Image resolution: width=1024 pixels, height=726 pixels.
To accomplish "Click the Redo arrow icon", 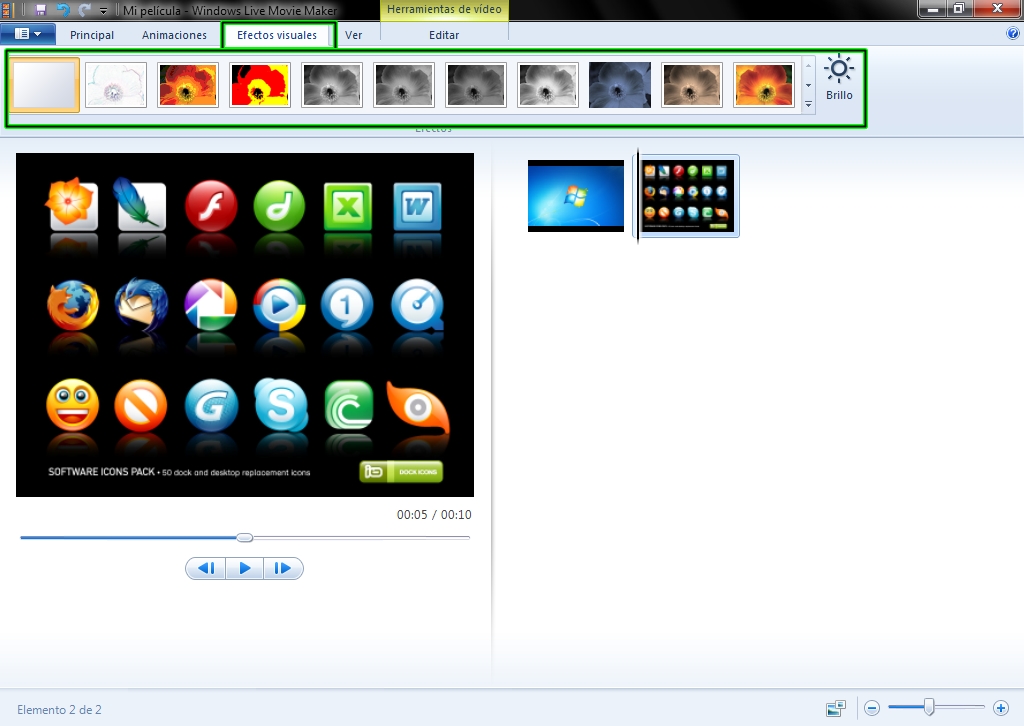I will tap(85, 10).
